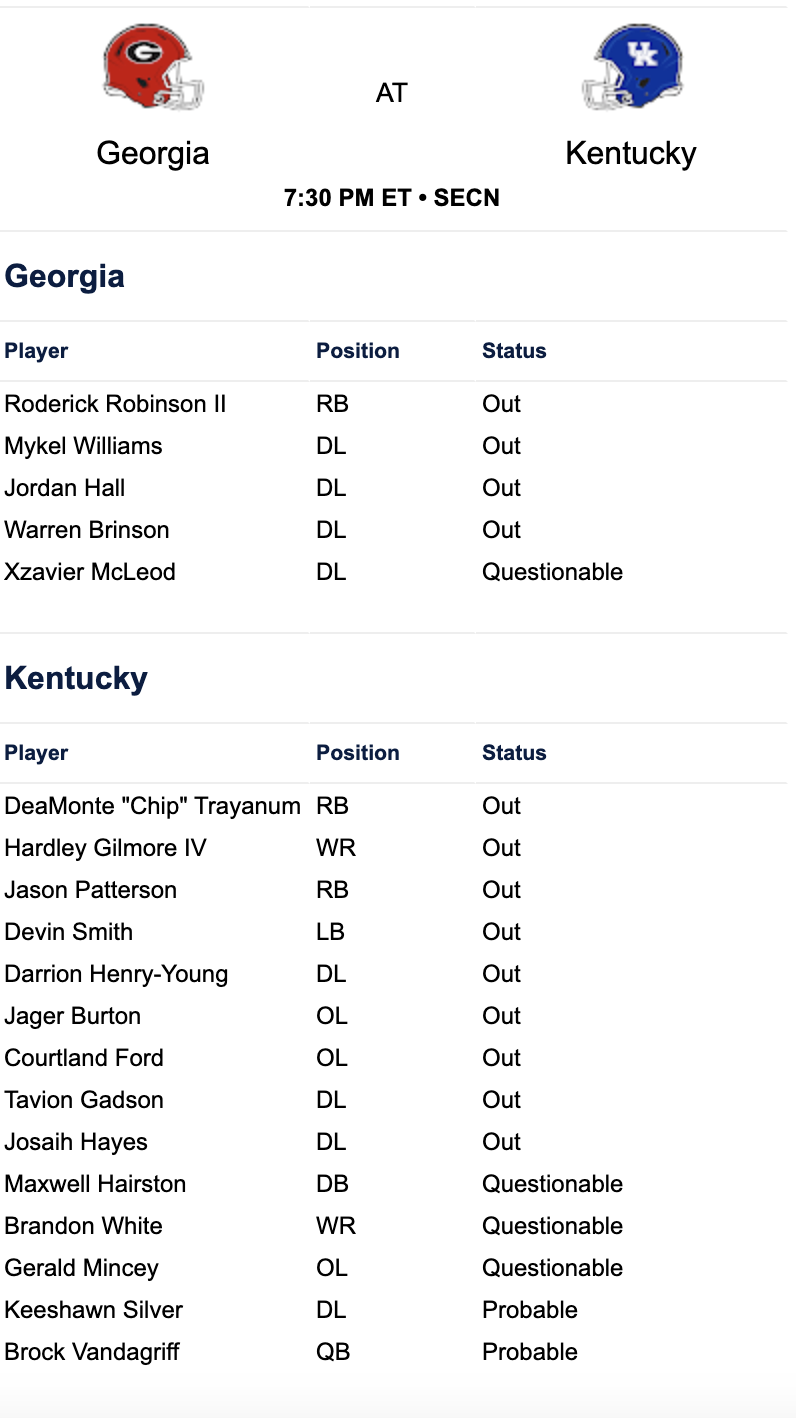The width and height of the screenshot is (796, 1418).
Task: Select Mykel Williams player name
Action: click(83, 446)
